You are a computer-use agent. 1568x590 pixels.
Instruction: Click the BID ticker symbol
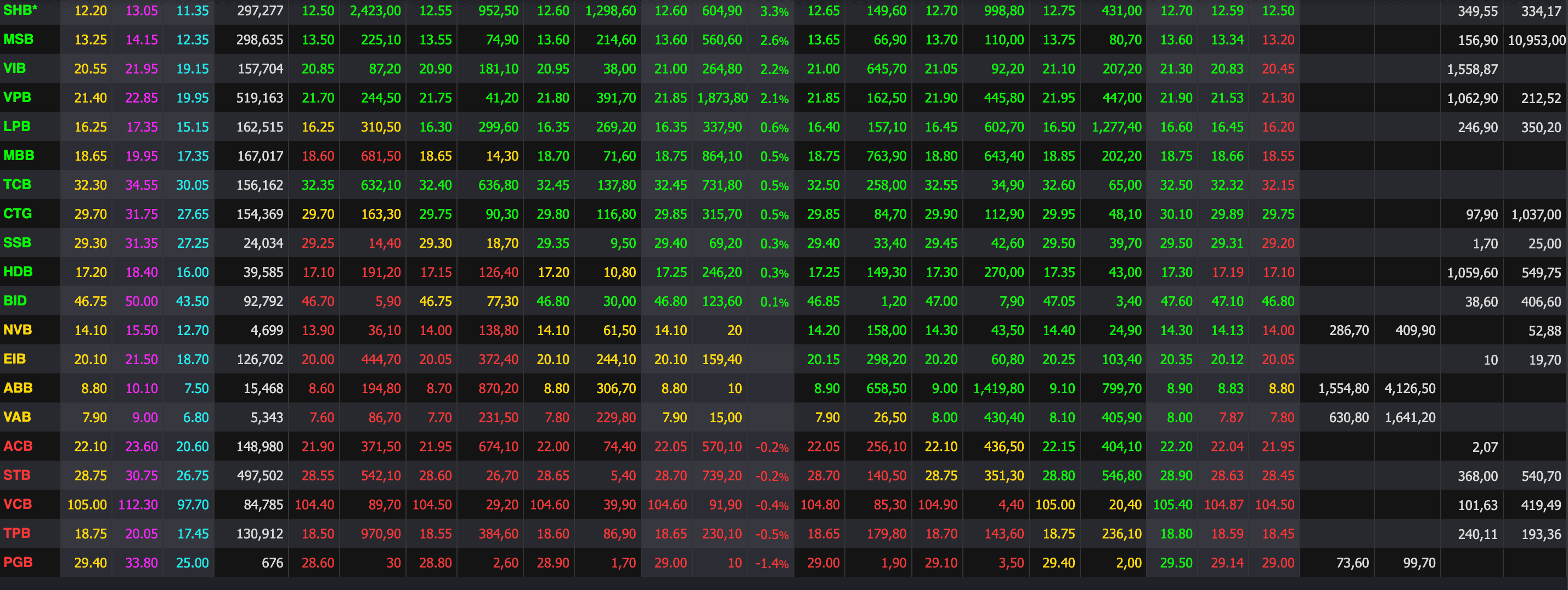(15, 300)
